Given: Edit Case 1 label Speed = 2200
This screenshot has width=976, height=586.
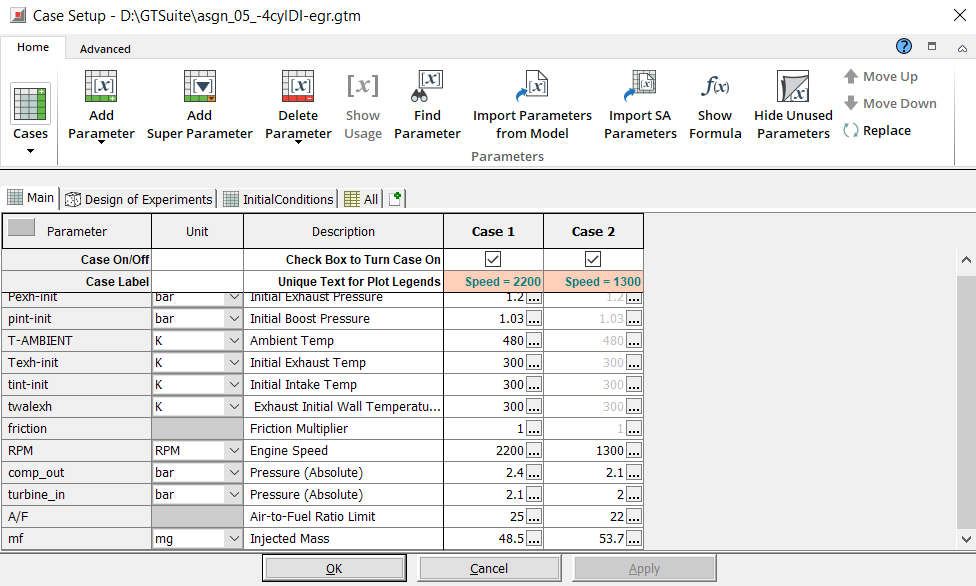Looking at the screenshot, I should pos(493,281).
